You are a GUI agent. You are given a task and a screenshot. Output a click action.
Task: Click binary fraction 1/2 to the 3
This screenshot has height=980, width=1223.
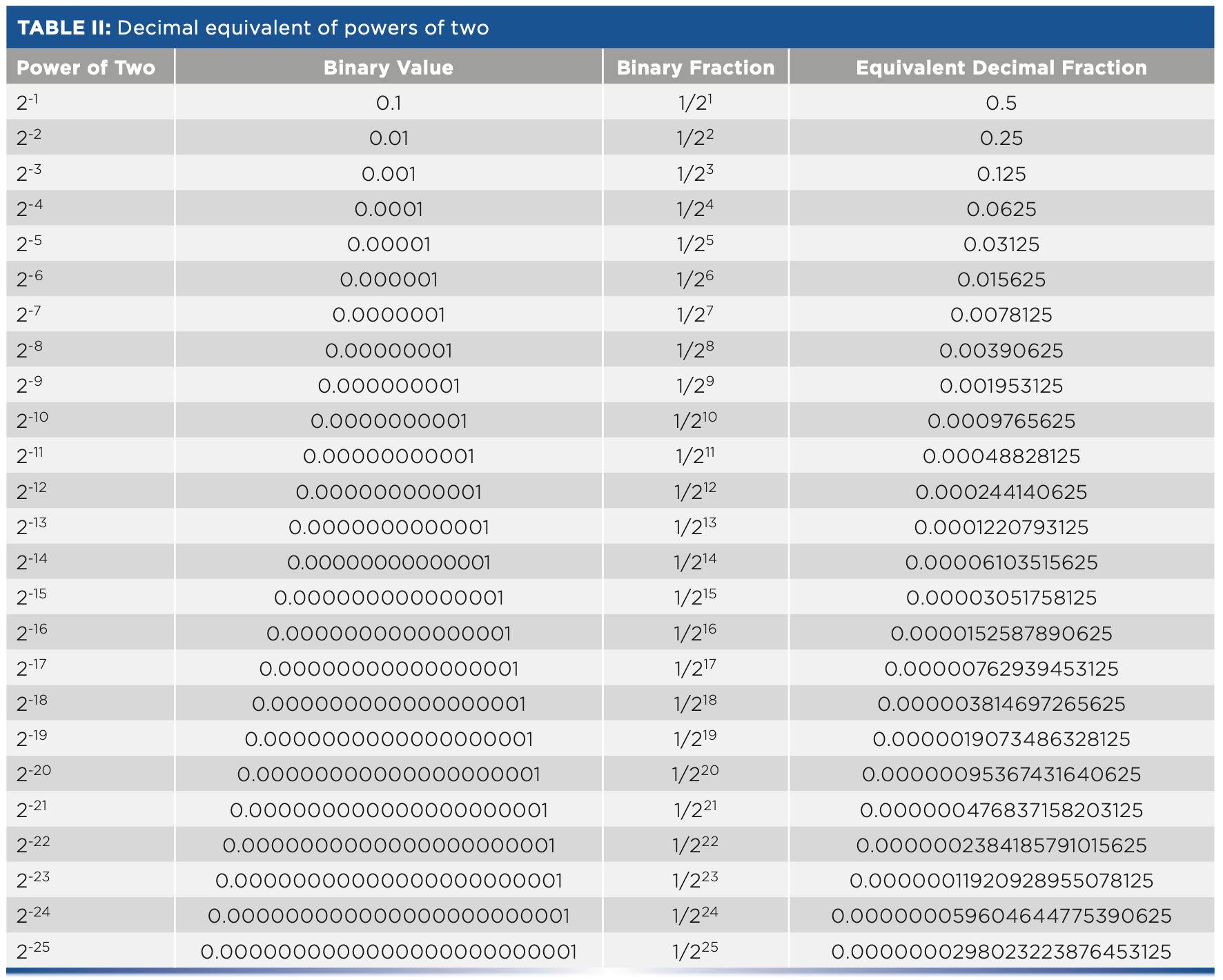[695, 173]
